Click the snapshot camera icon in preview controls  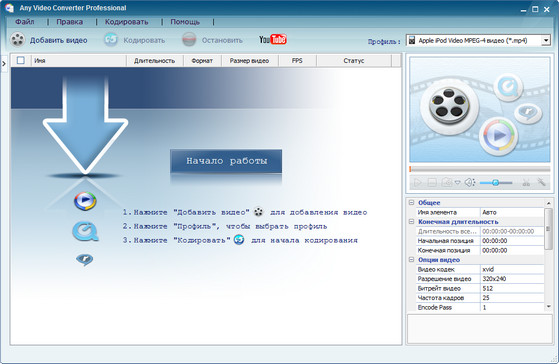(x=447, y=183)
